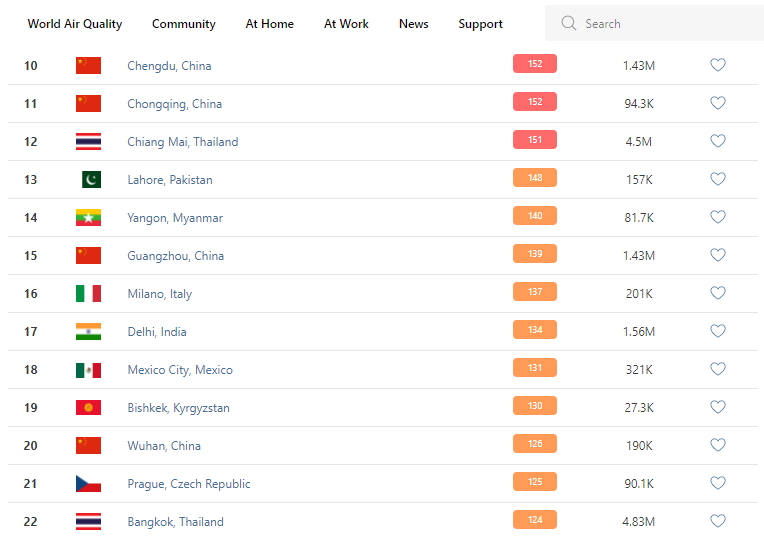Expand the At Work menu
This screenshot has width=764, height=540.
(346, 23)
